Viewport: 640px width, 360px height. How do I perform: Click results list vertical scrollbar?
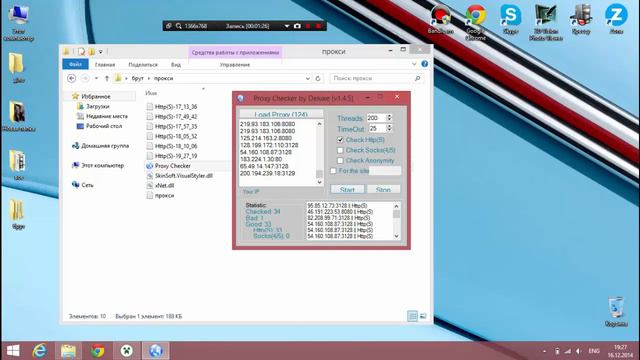(x=396, y=221)
